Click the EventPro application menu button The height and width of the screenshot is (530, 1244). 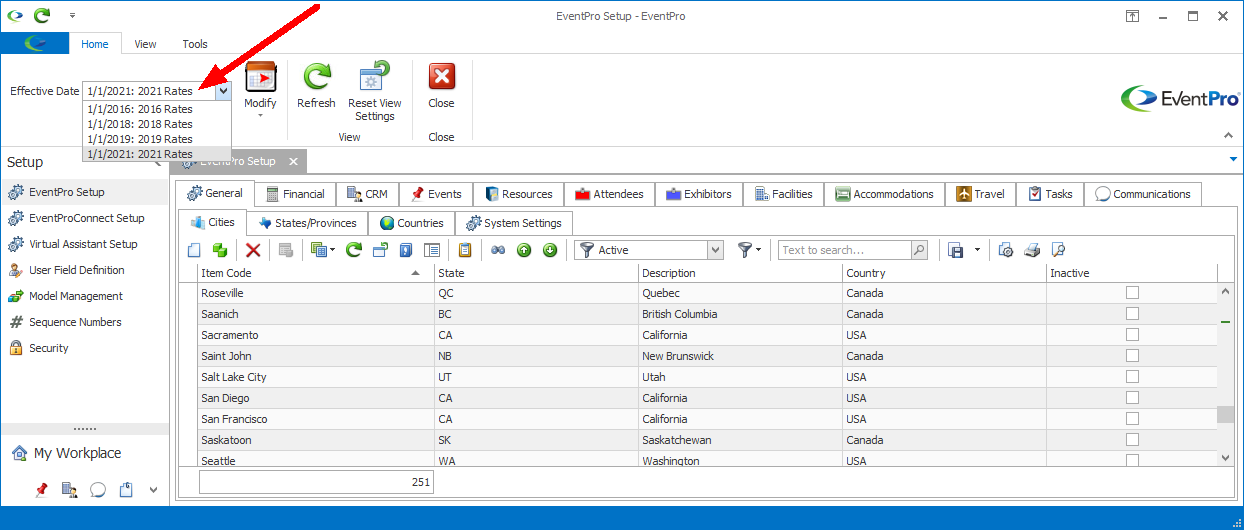click(35, 43)
